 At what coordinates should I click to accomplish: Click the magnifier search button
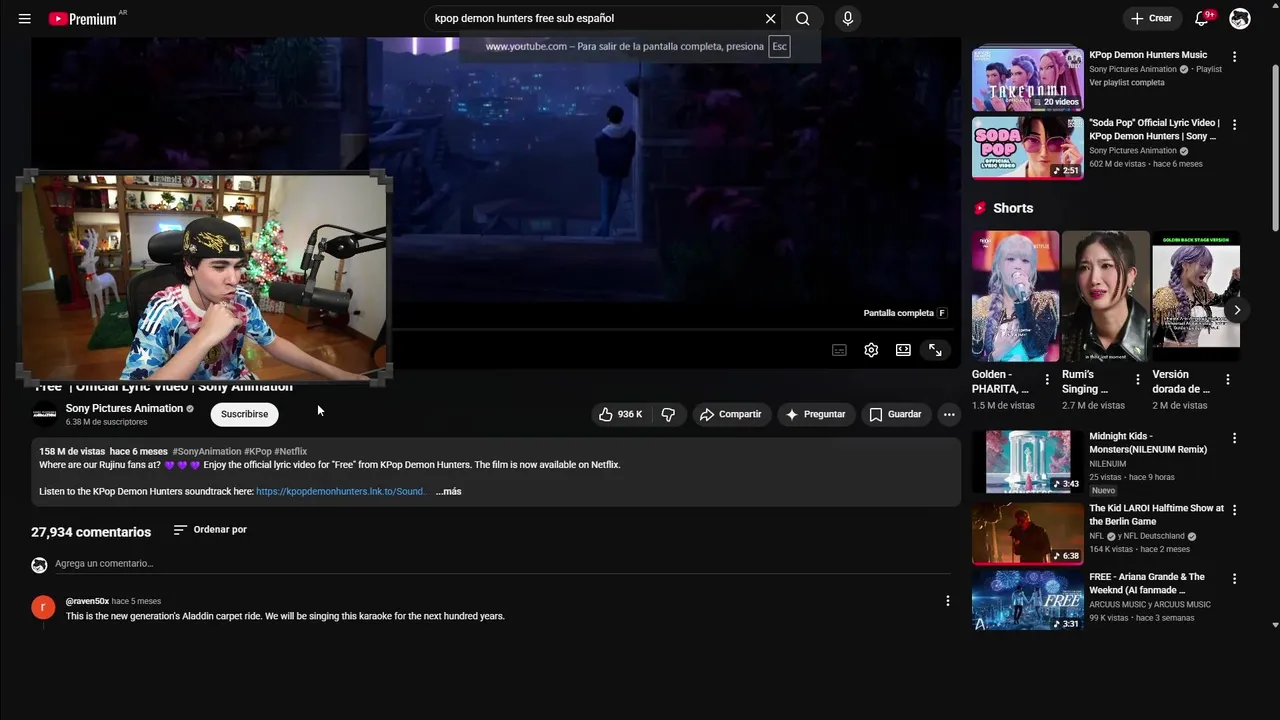(803, 19)
